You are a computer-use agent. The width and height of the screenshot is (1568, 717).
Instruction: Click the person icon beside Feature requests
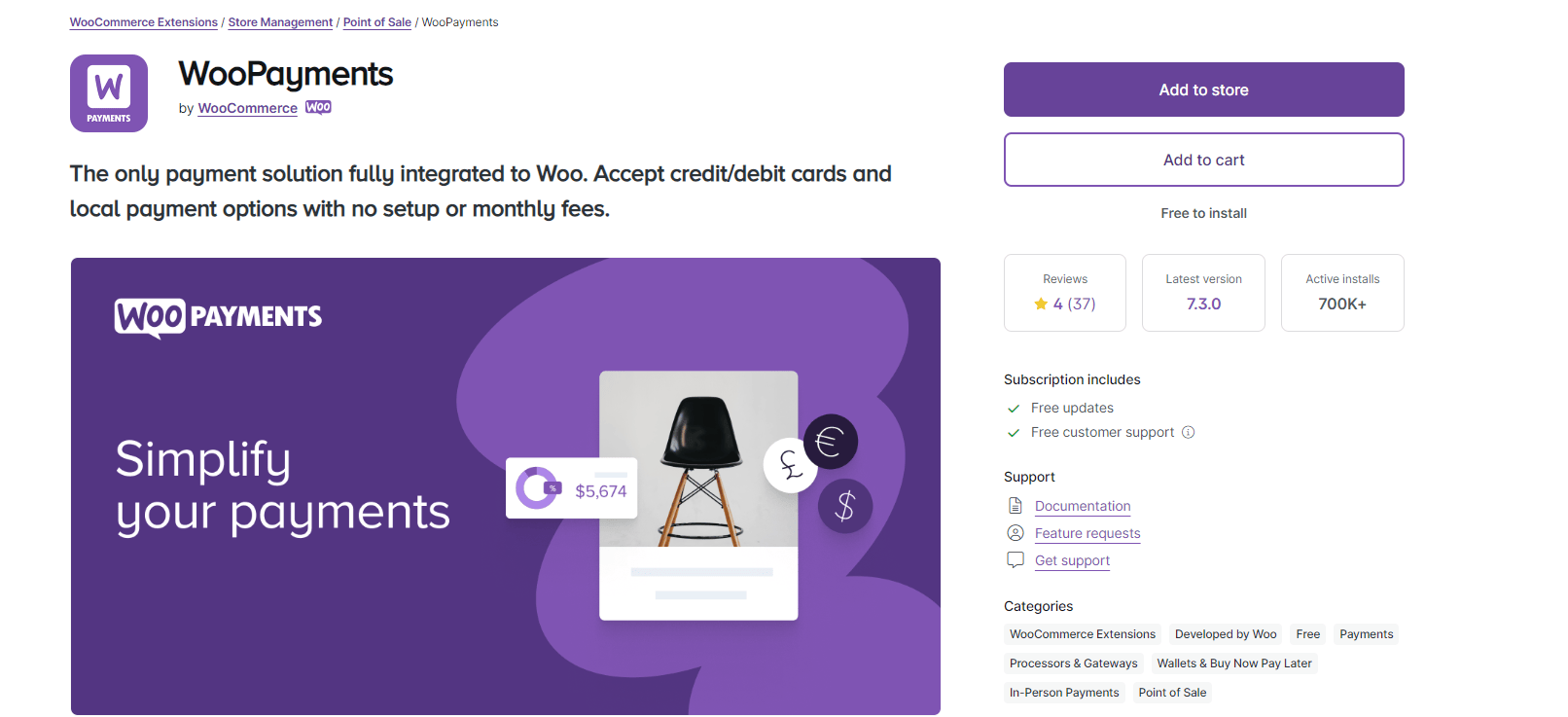click(x=1015, y=532)
